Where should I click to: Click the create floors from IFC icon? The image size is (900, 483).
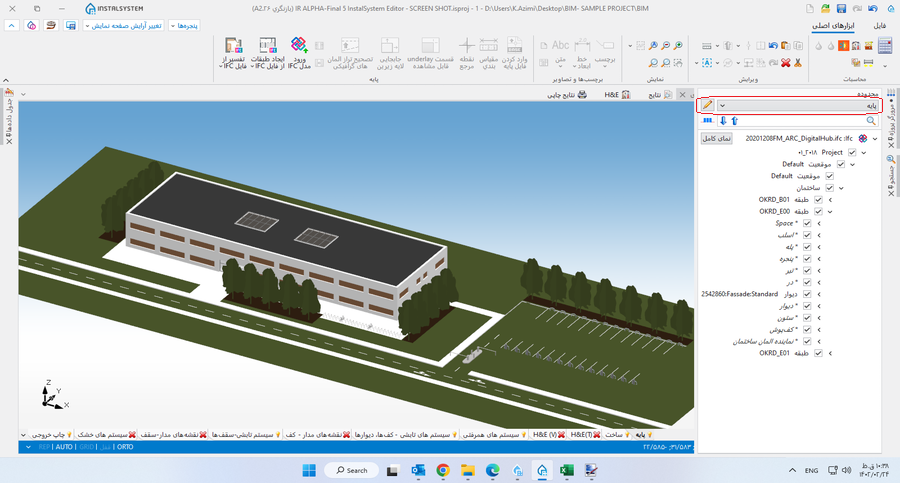[x=267, y=46]
